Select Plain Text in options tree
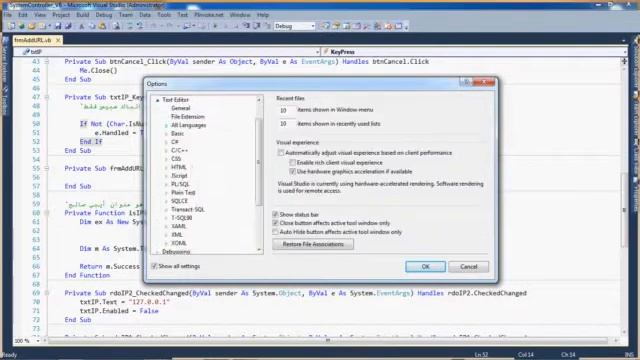This screenshot has width=640, height=360. [x=183, y=193]
